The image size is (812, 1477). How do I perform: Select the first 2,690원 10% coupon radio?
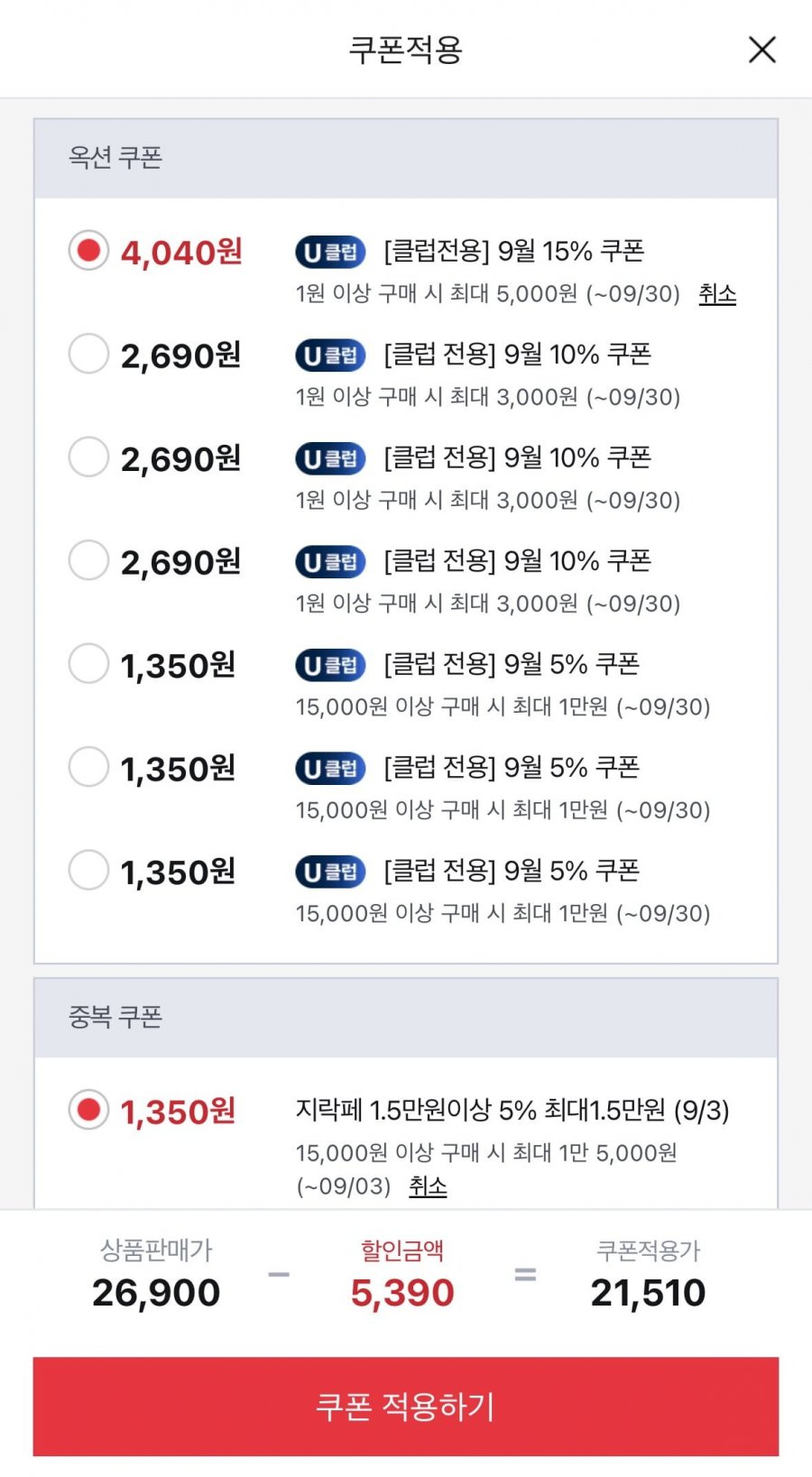pyautogui.click(x=88, y=354)
